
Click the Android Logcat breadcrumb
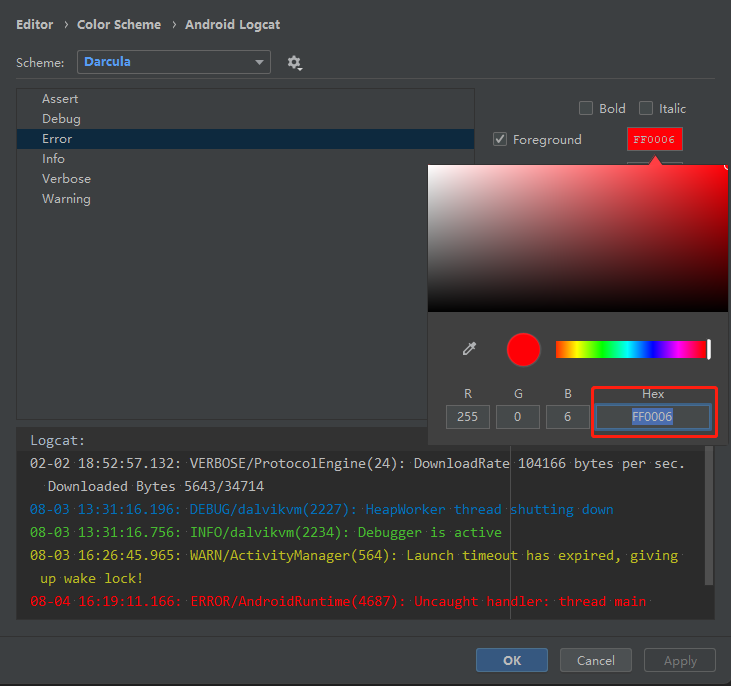pyautogui.click(x=233, y=25)
